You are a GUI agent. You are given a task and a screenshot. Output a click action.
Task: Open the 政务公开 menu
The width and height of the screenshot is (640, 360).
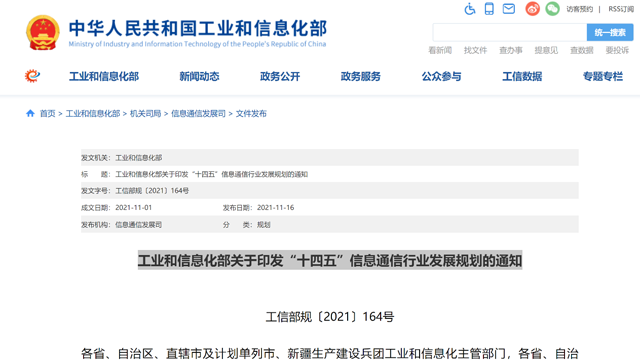(x=280, y=76)
